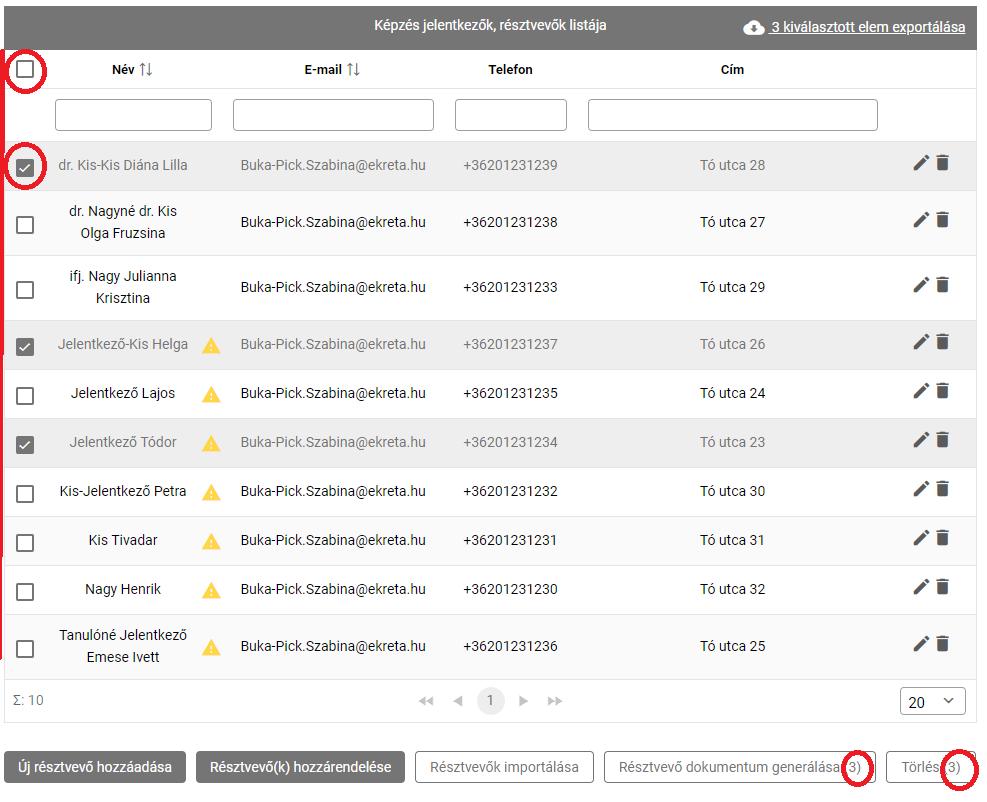Viewport: 987px width, 802px height.
Task: Focus the E-mail filter field
Action: point(333,115)
